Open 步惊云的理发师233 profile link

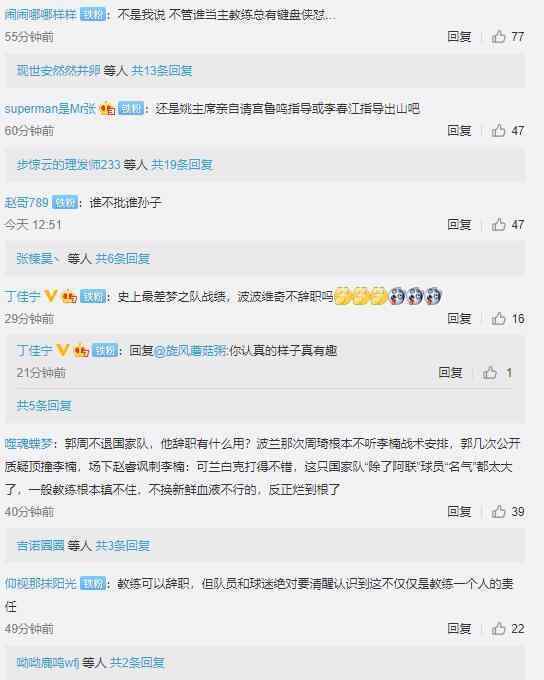coord(69,164)
